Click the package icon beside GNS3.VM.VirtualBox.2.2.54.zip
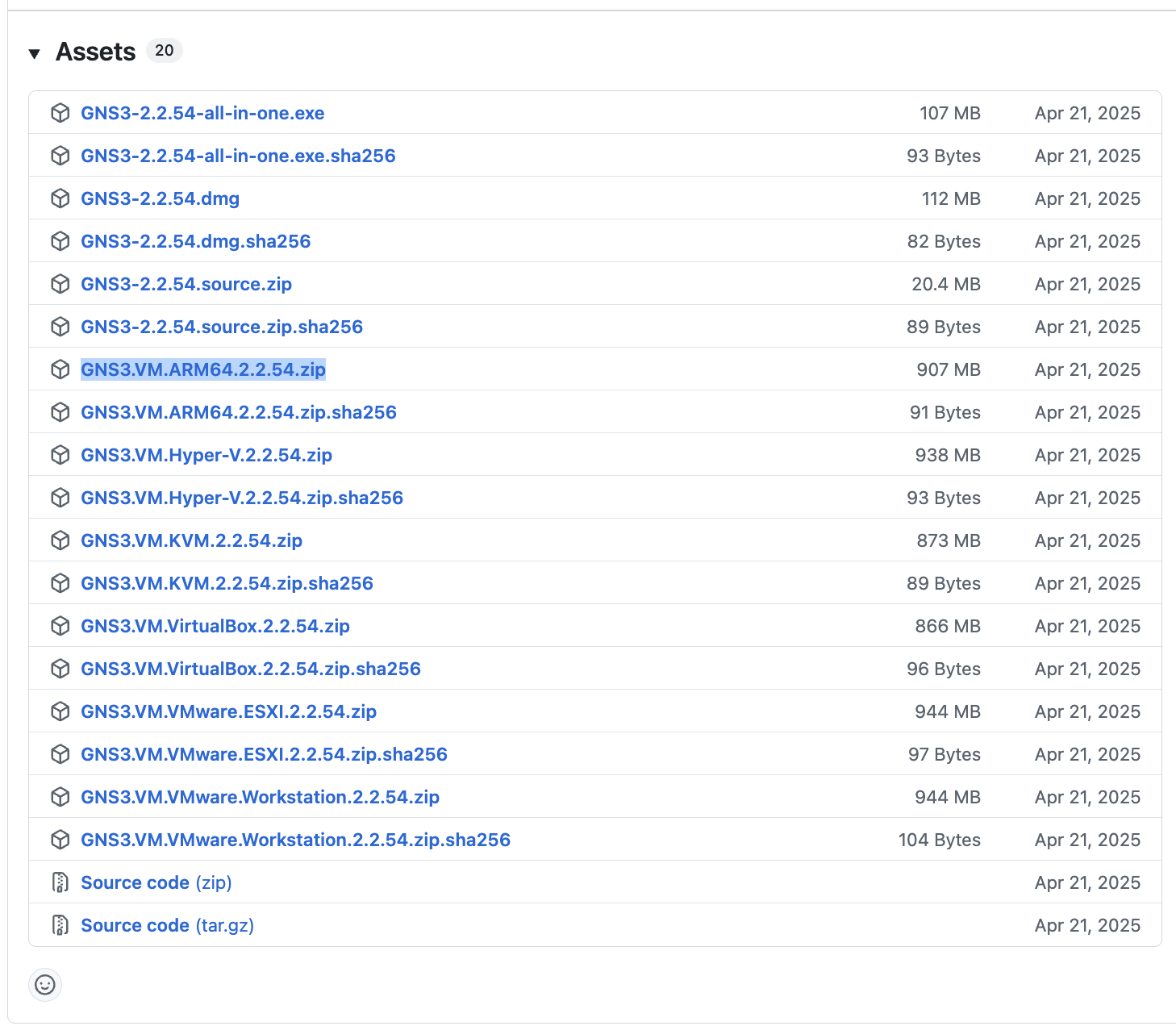The image size is (1176, 1026). [61, 625]
